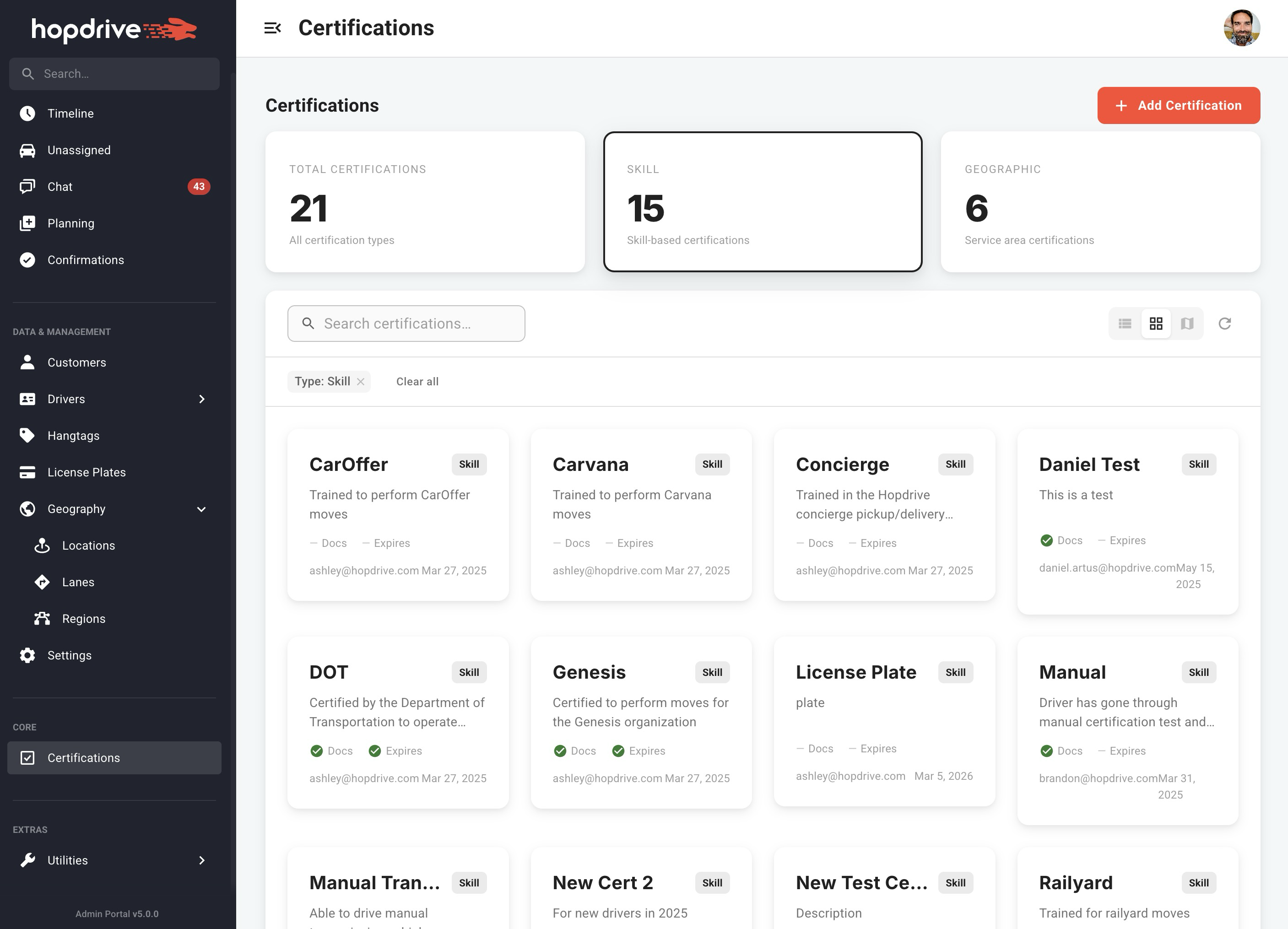
Task: Refresh the certifications list
Action: coord(1225,323)
